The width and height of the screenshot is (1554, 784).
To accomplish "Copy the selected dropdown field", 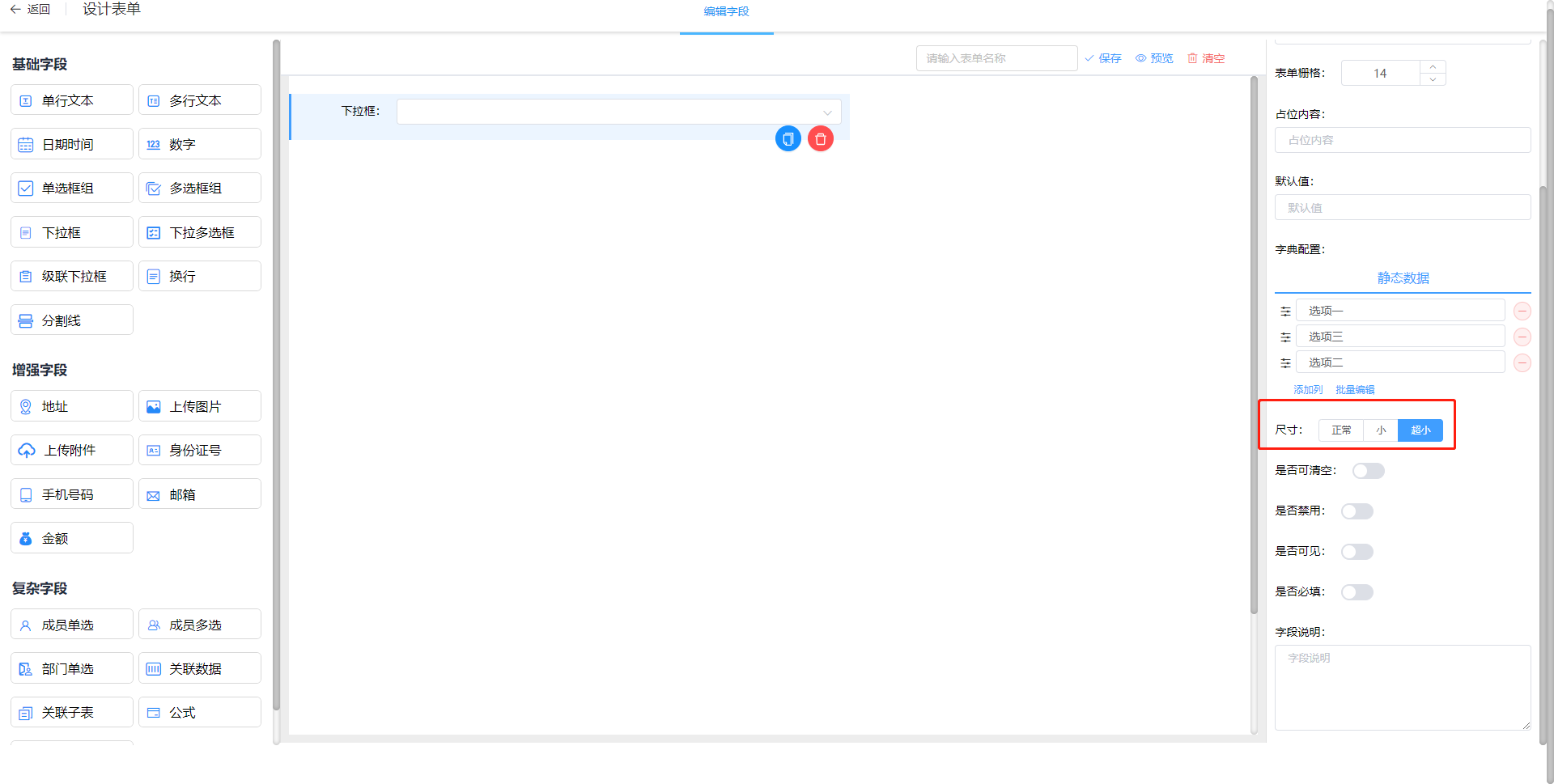I will [x=788, y=139].
